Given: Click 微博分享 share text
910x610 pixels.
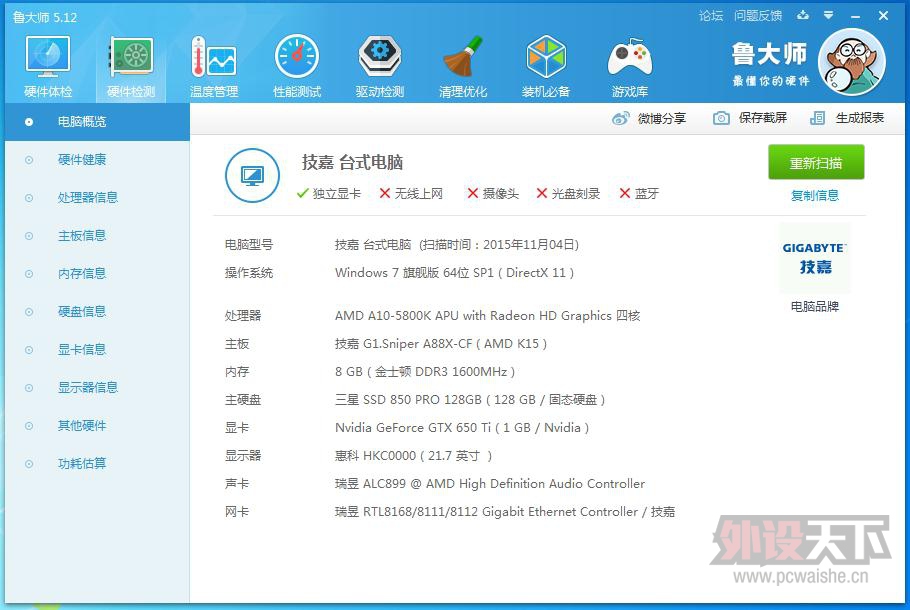Looking at the screenshot, I should point(662,118).
